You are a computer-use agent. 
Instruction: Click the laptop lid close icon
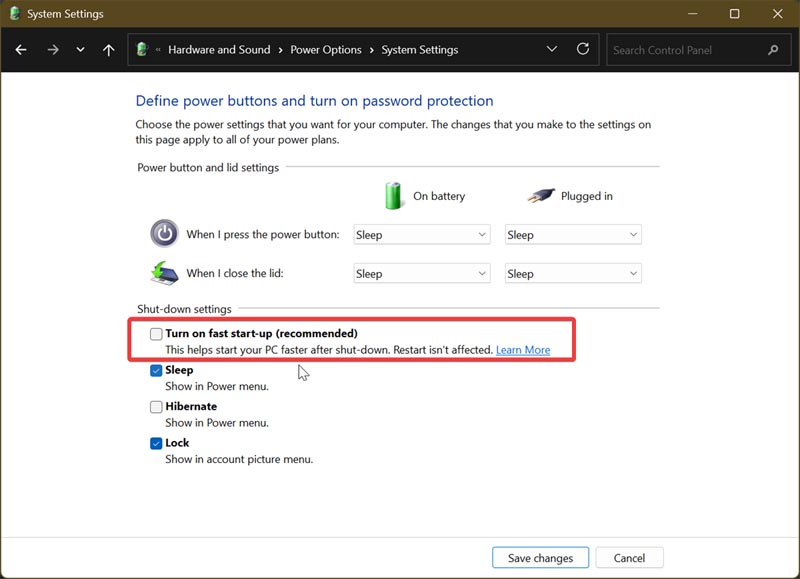[164, 273]
